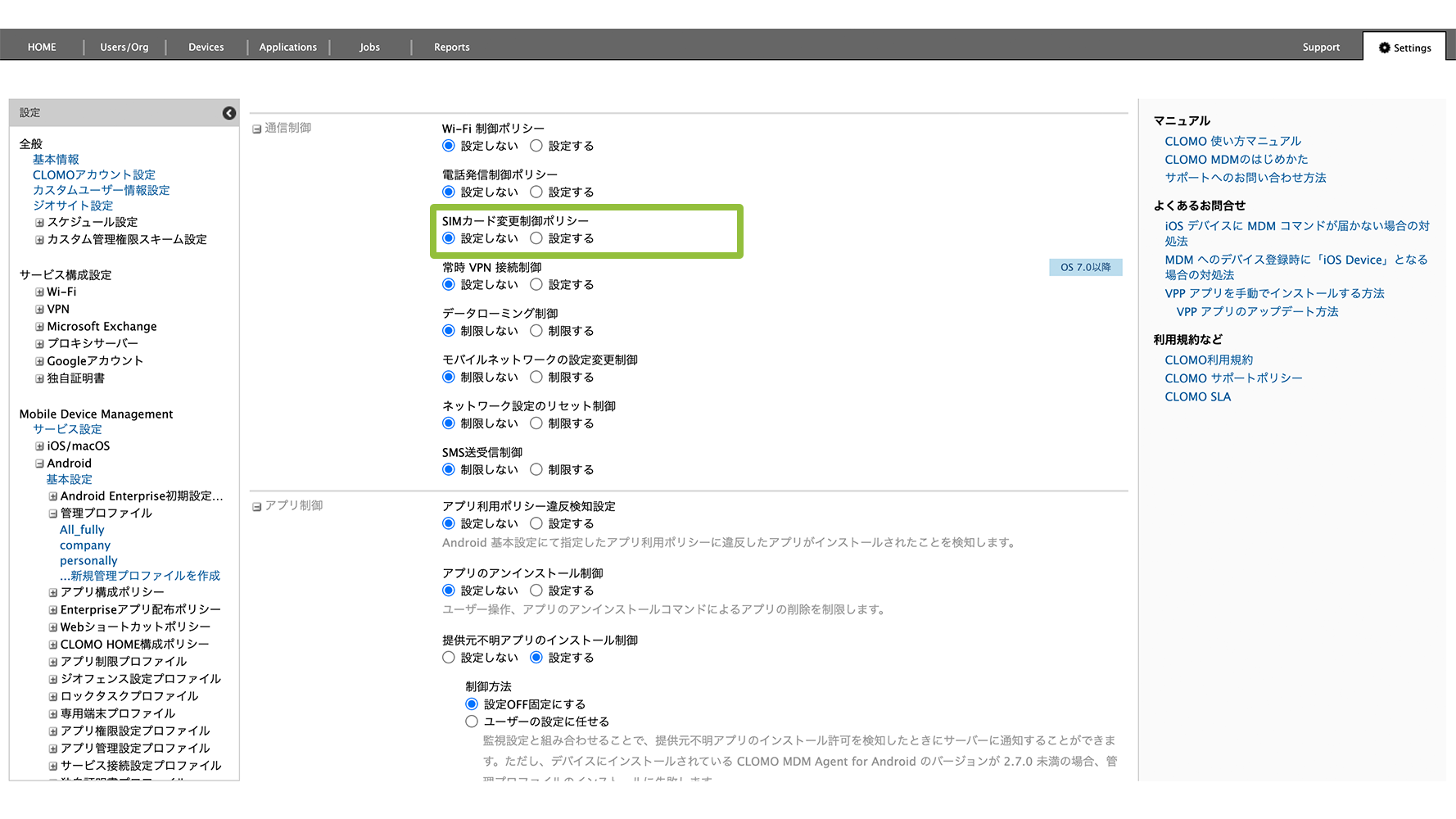Expand the スケジュール設定 tree node

click(x=39, y=223)
